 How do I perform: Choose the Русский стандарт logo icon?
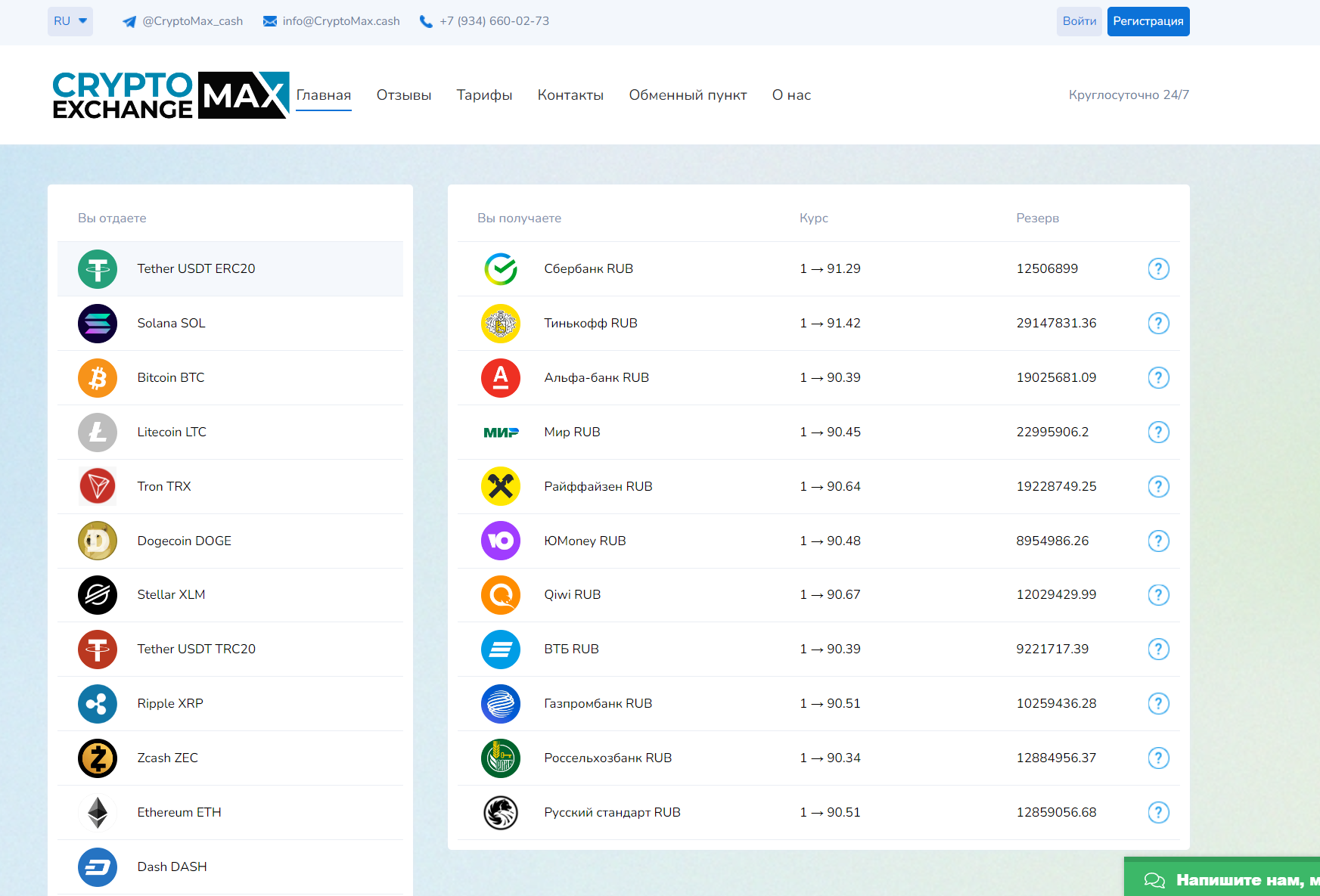point(501,813)
